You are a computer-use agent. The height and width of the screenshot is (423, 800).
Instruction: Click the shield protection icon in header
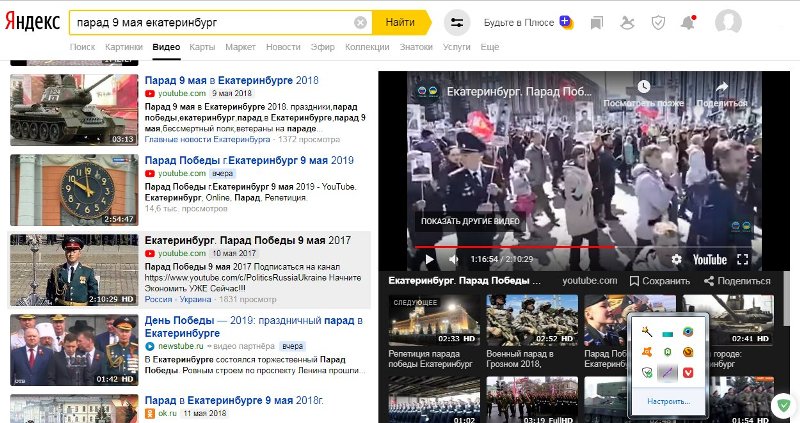tap(658, 22)
